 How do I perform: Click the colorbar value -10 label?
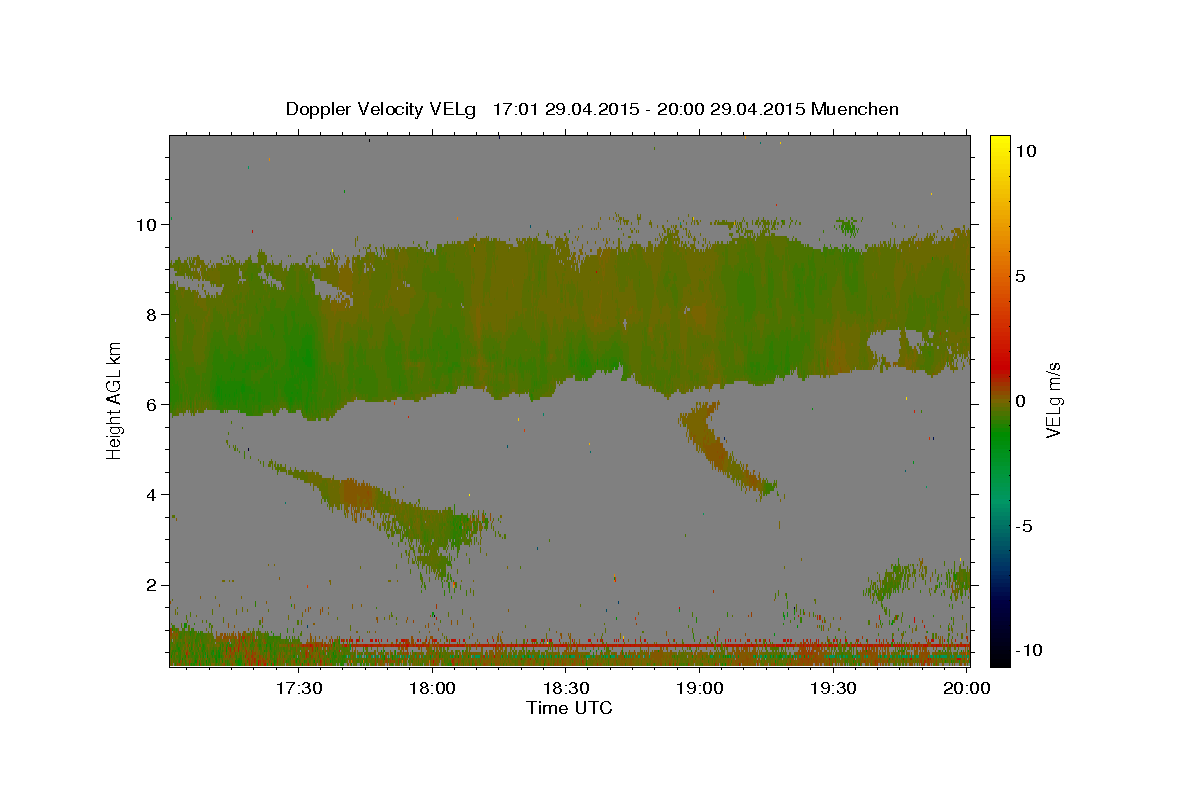pyautogui.click(x=1027, y=650)
